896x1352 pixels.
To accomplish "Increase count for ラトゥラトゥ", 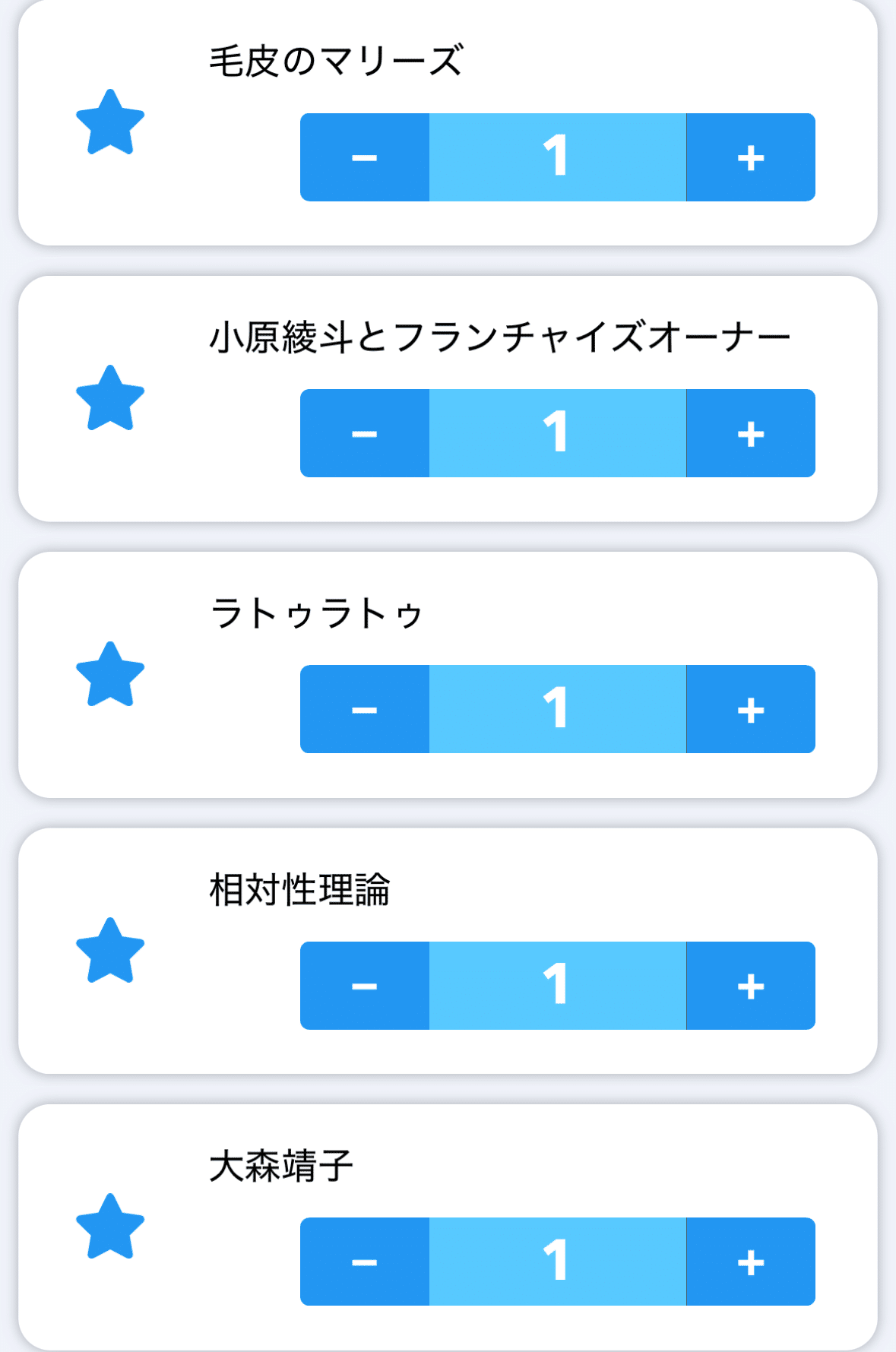I will pyautogui.click(x=750, y=709).
